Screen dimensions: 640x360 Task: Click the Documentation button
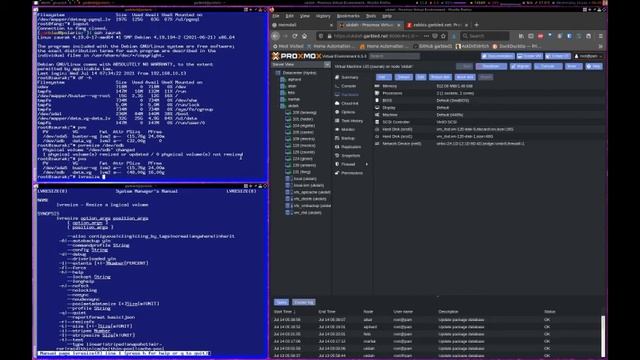498,56
